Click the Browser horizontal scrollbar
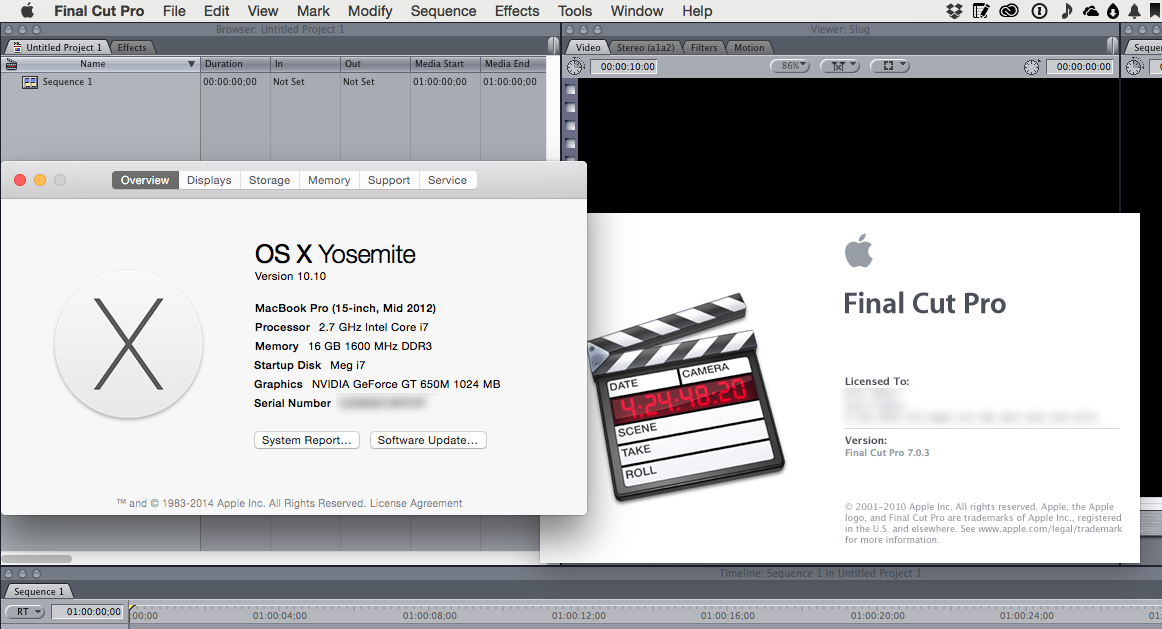 [36, 559]
